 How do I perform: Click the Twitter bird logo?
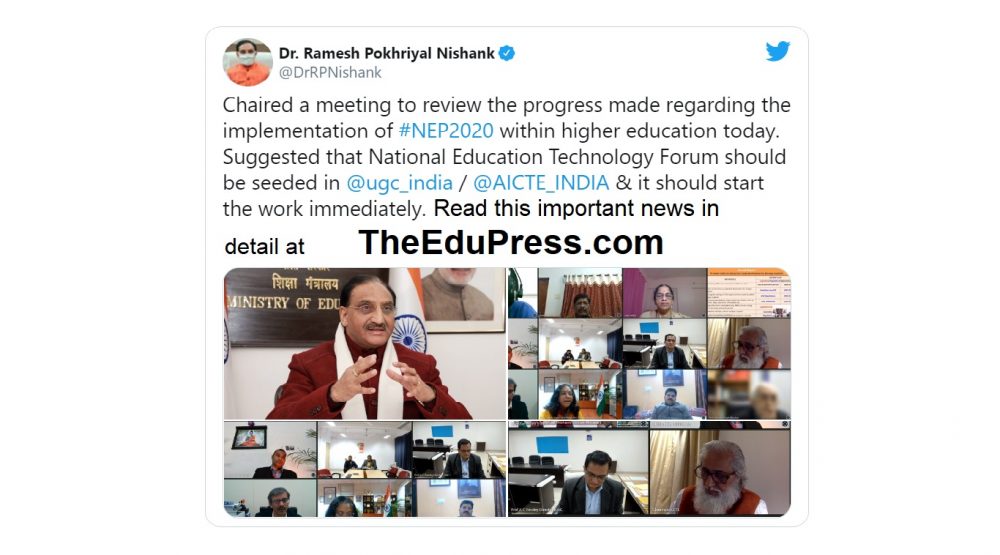click(x=777, y=51)
